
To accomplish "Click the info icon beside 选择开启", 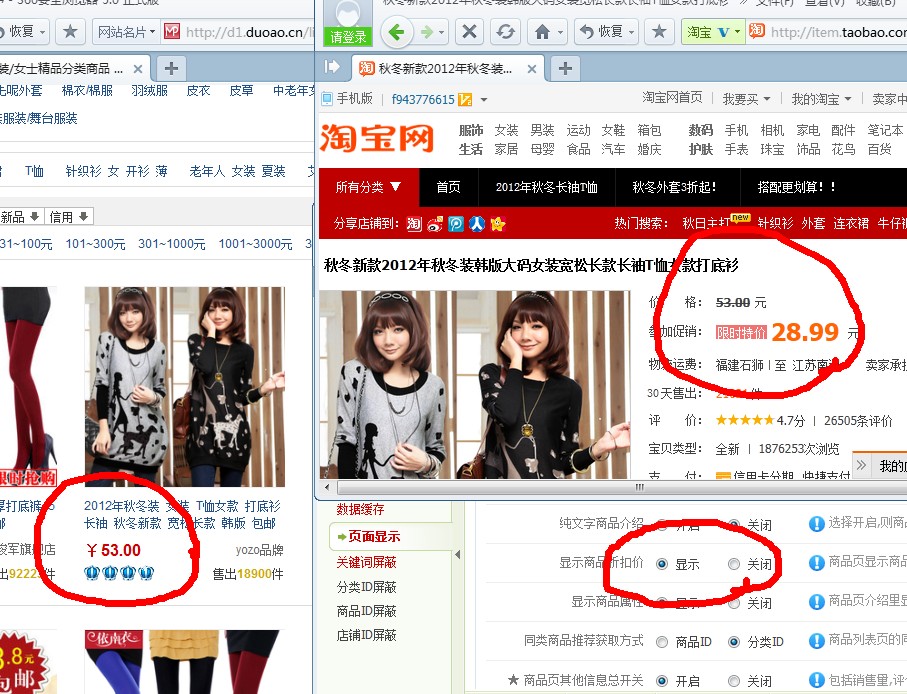I will tap(816, 524).
